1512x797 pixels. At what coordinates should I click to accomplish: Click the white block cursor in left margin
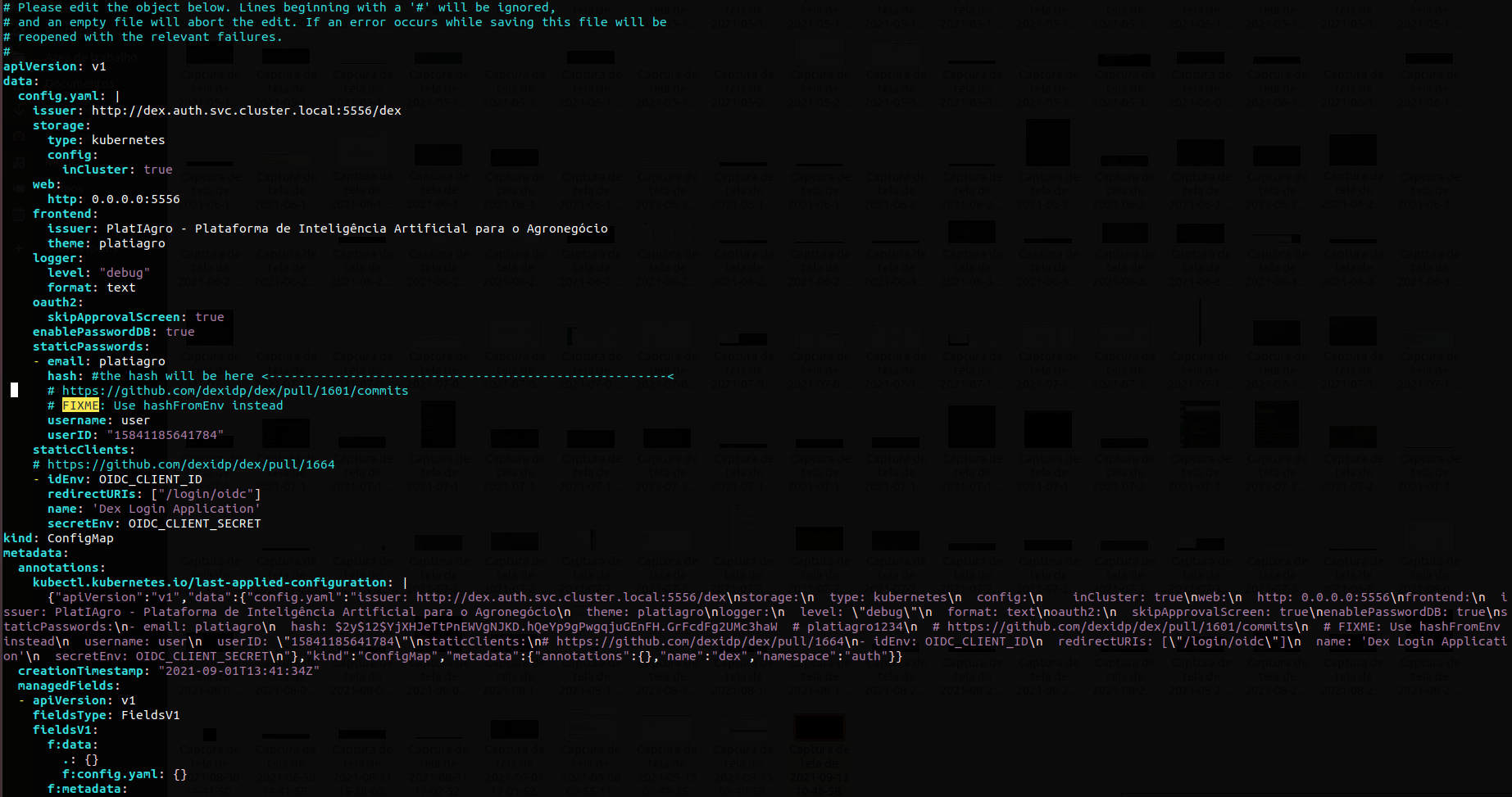click(14, 390)
